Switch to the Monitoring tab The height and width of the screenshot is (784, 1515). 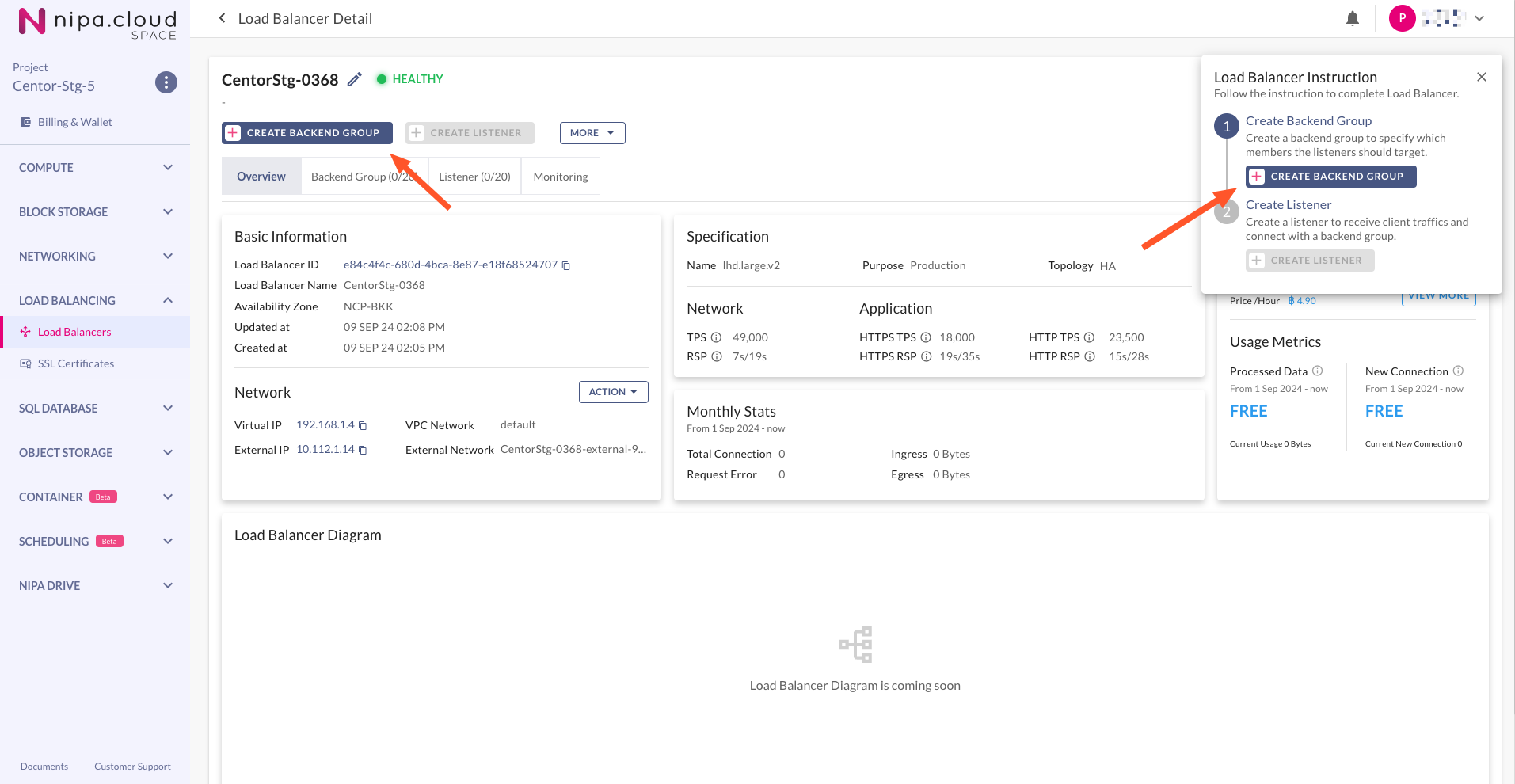pos(560,177)
